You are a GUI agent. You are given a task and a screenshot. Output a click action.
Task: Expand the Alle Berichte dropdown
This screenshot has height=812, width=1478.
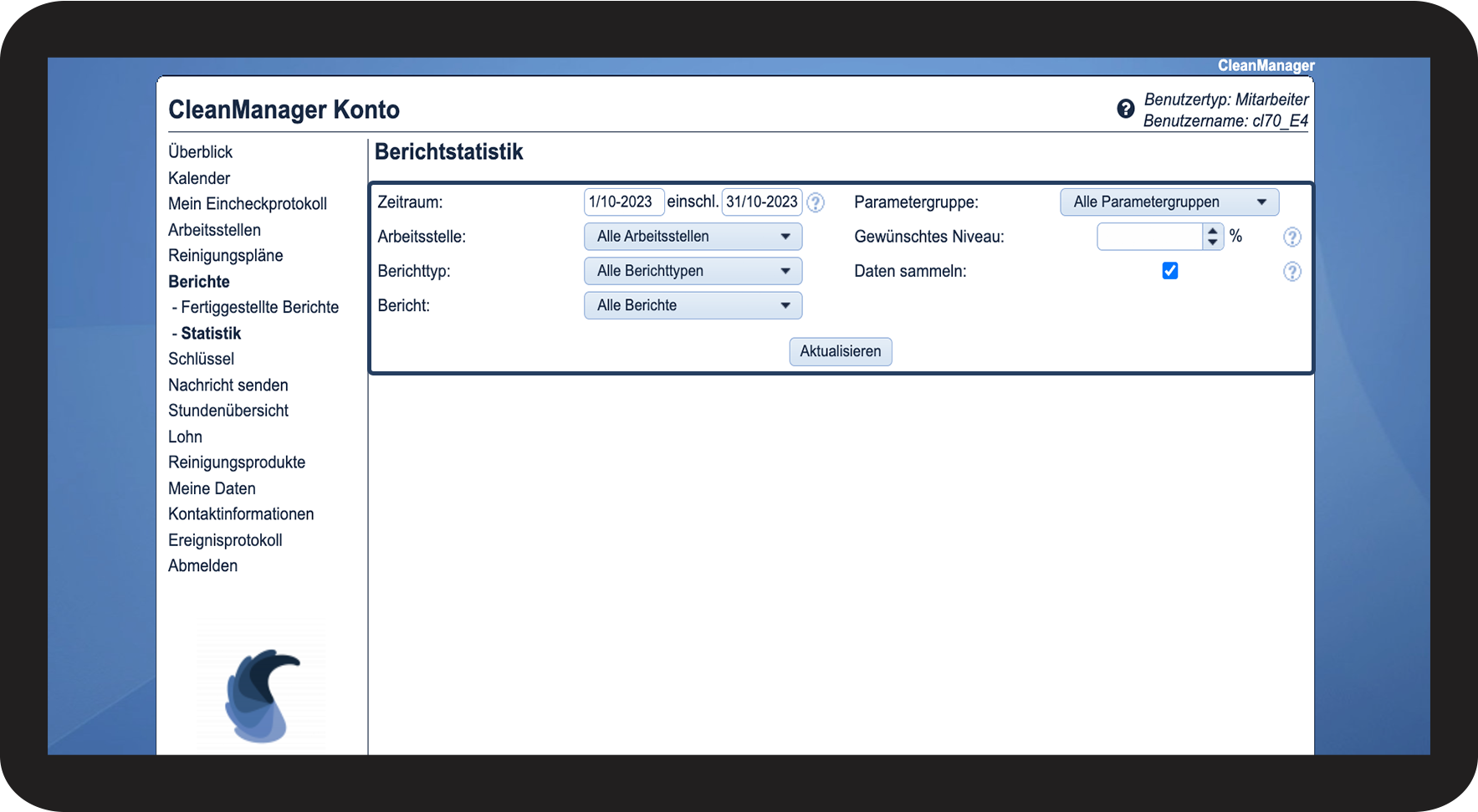pos(693,306)
